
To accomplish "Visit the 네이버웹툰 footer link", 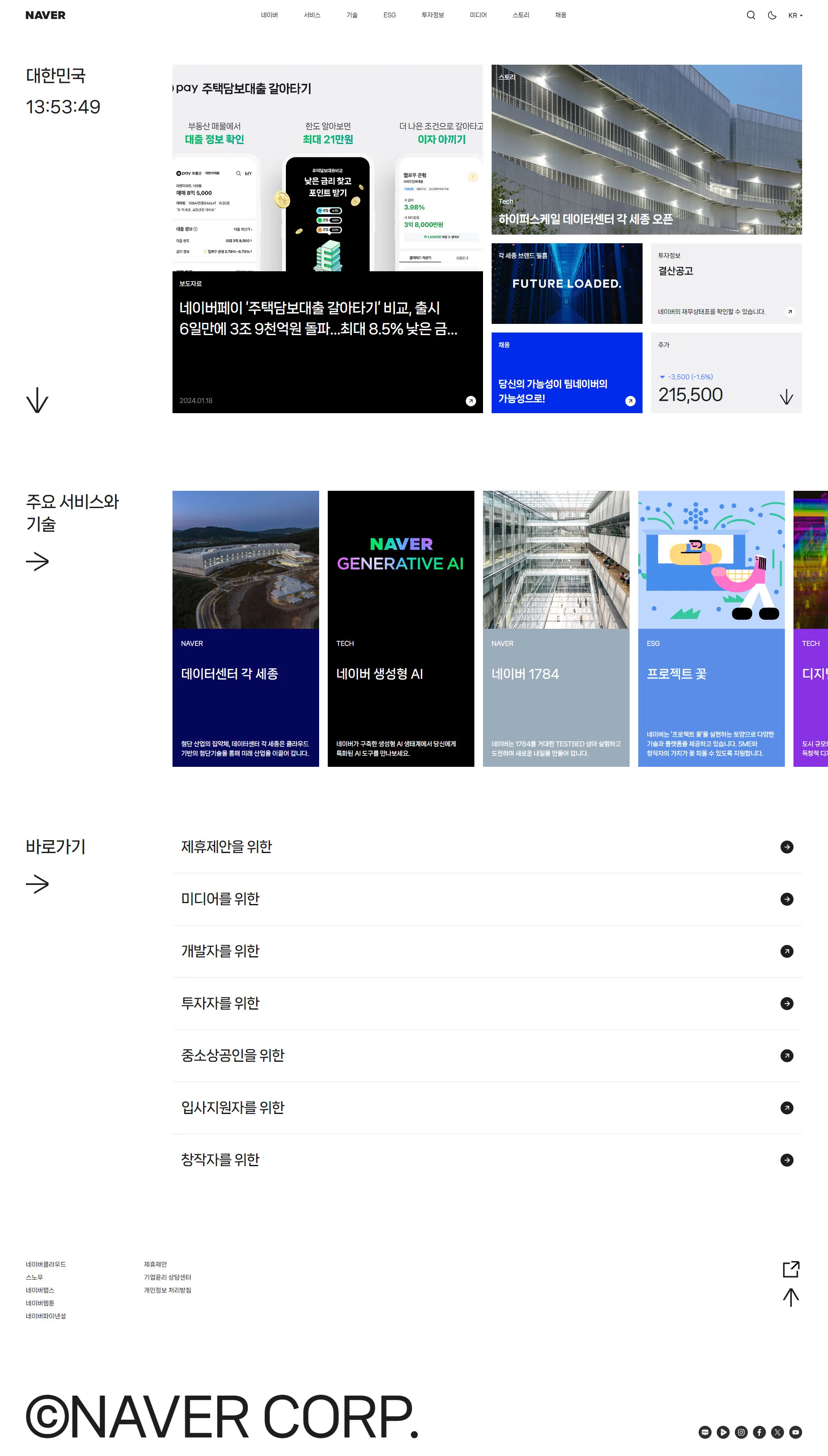I will pos(41,1304).
